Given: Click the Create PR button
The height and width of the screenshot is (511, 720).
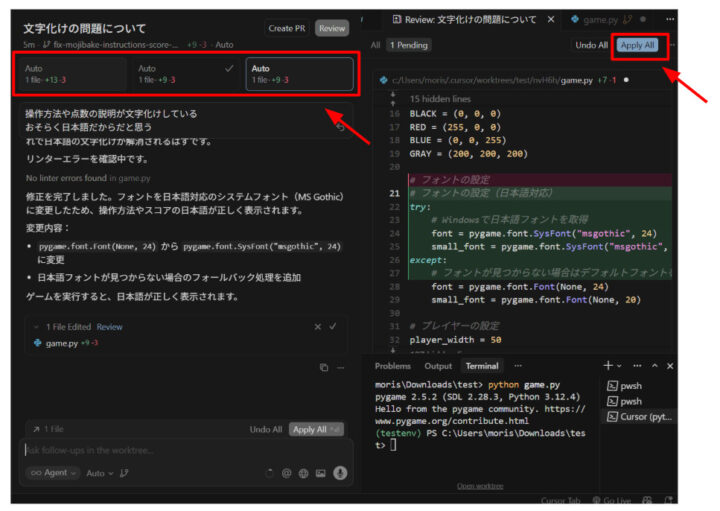Looking at the screenshot, I should tap(287, 28).
